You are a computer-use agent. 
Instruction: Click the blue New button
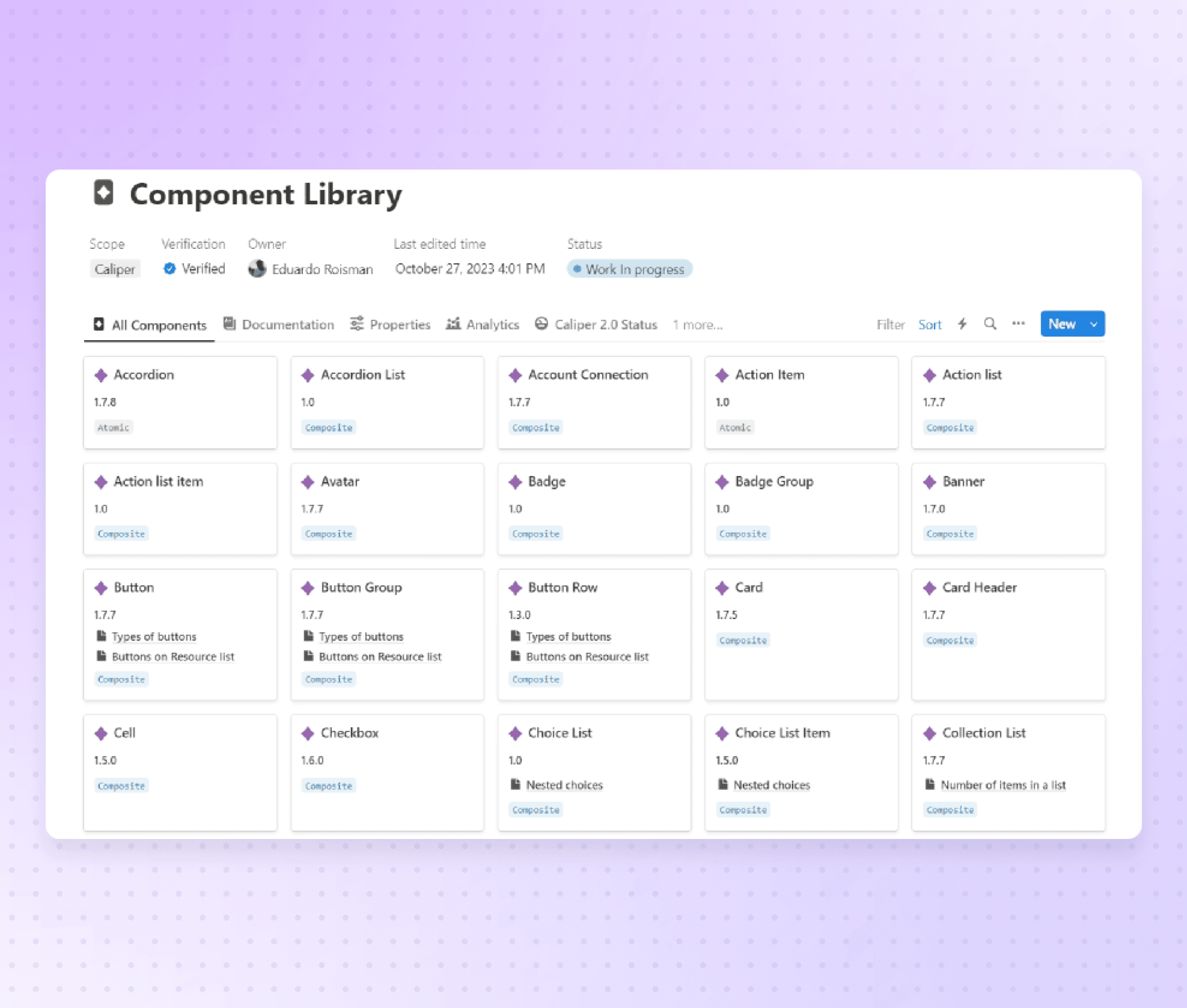click(x=1062, y=324)
